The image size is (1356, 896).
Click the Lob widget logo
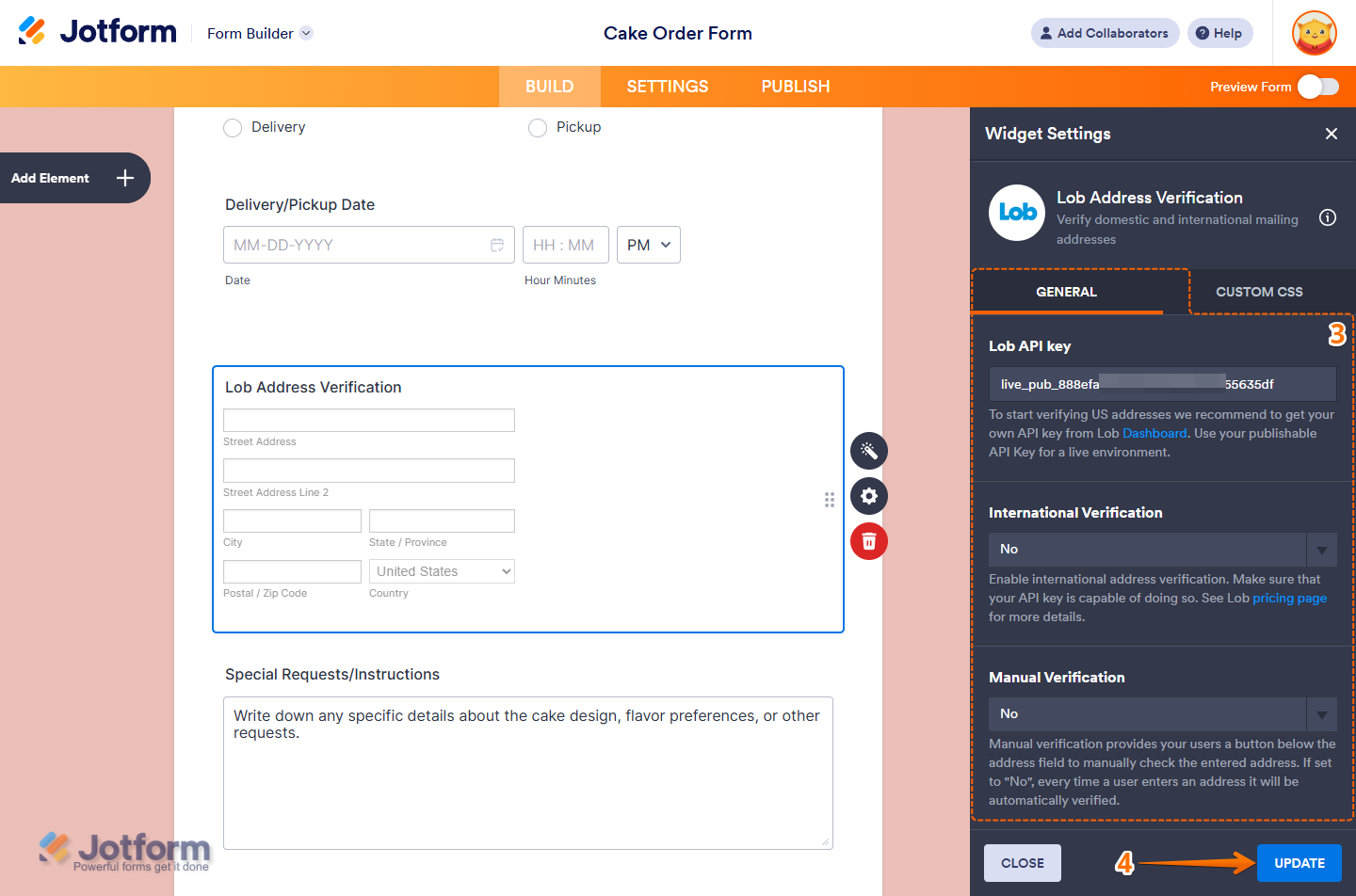click(1017, 213)
